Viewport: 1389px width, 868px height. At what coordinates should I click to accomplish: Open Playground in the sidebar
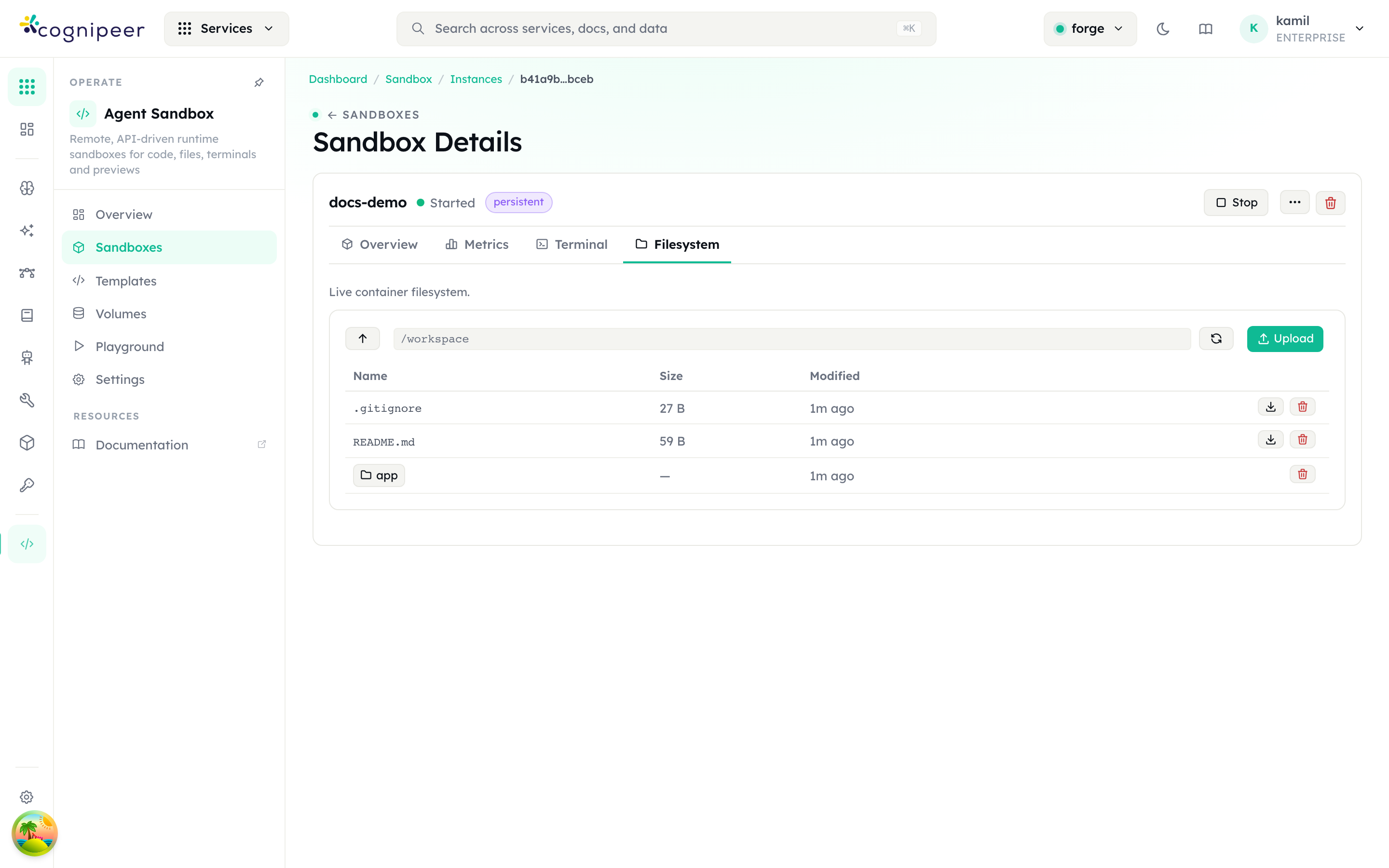[x=169, y=346]
